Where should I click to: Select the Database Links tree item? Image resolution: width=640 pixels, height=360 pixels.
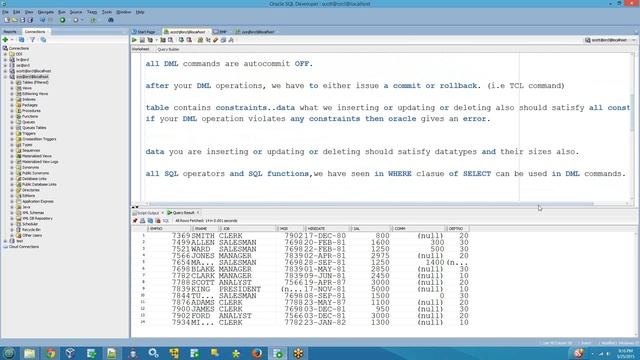pyautogui.click(x=34, y=179)
